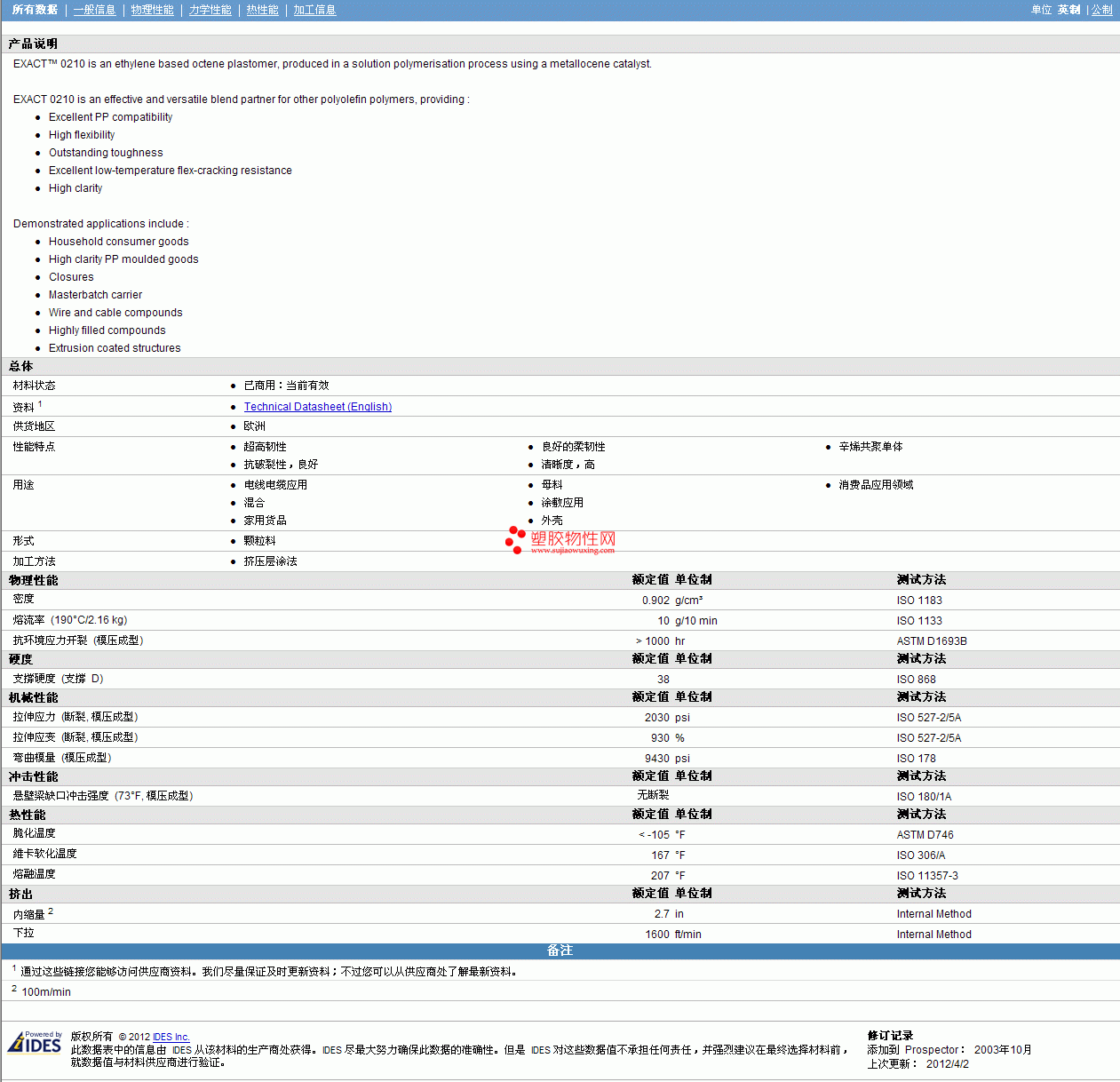Select the ASTM D1693B test method
Screen dimensions: 1120x1082
(x=932, y=641)
